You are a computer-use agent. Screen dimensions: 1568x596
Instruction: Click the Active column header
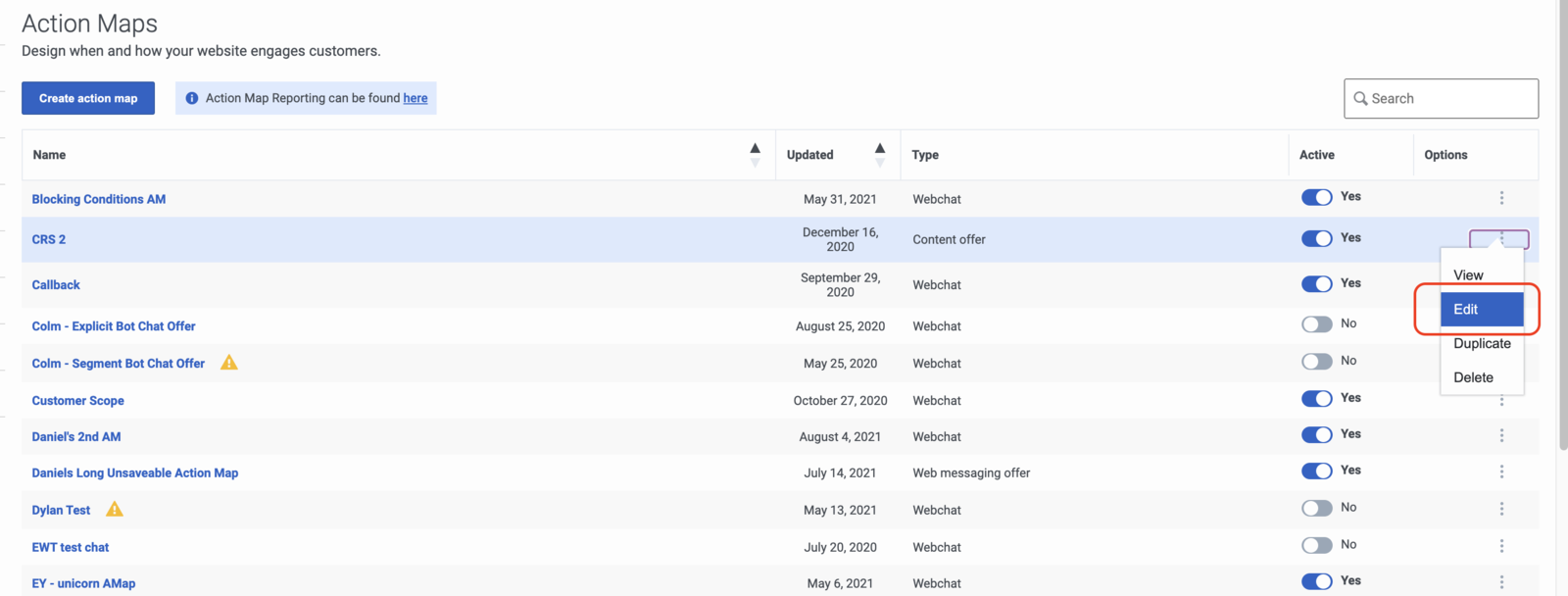pyautogui.click(x=1317, y=155)
